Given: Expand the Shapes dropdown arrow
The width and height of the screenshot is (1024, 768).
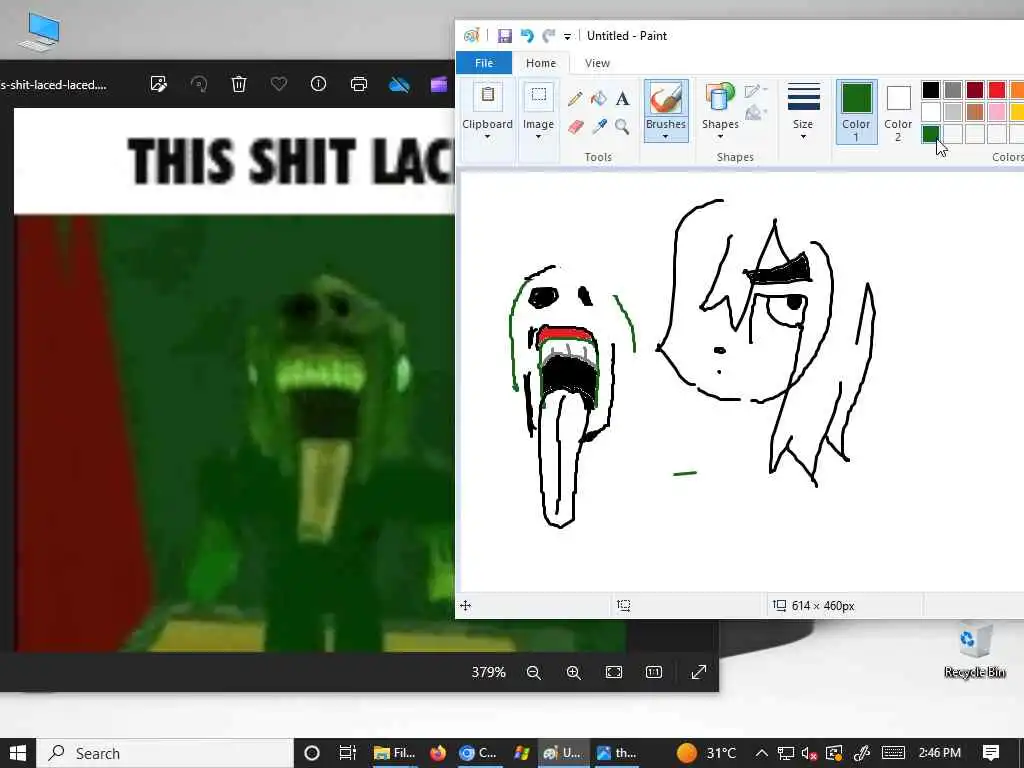Looking at the screenshot, I should point(720,136).
